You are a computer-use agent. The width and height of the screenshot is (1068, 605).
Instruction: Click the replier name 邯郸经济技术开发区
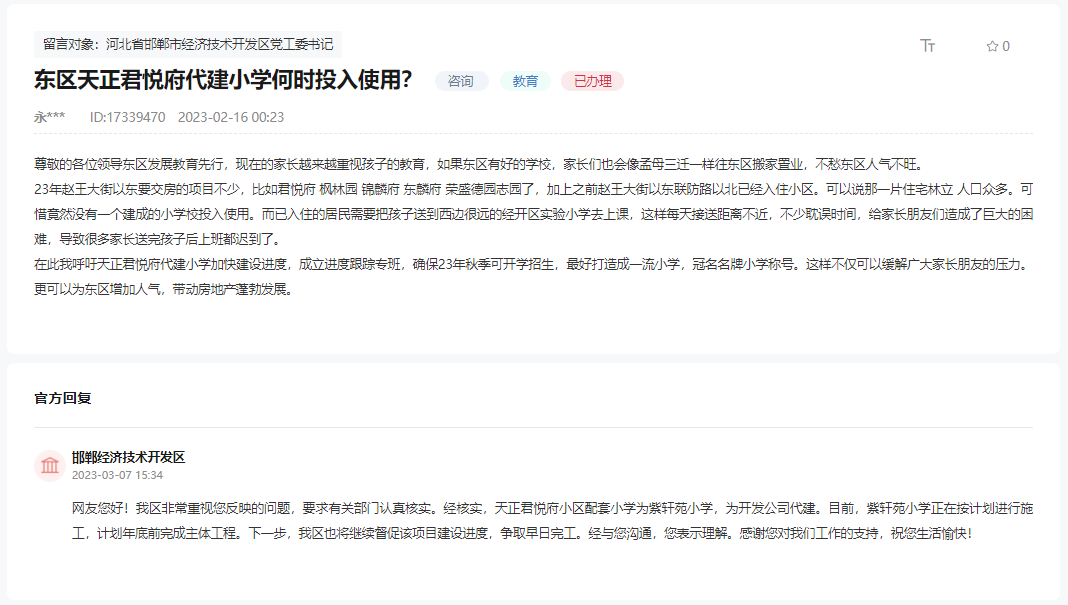128,457
